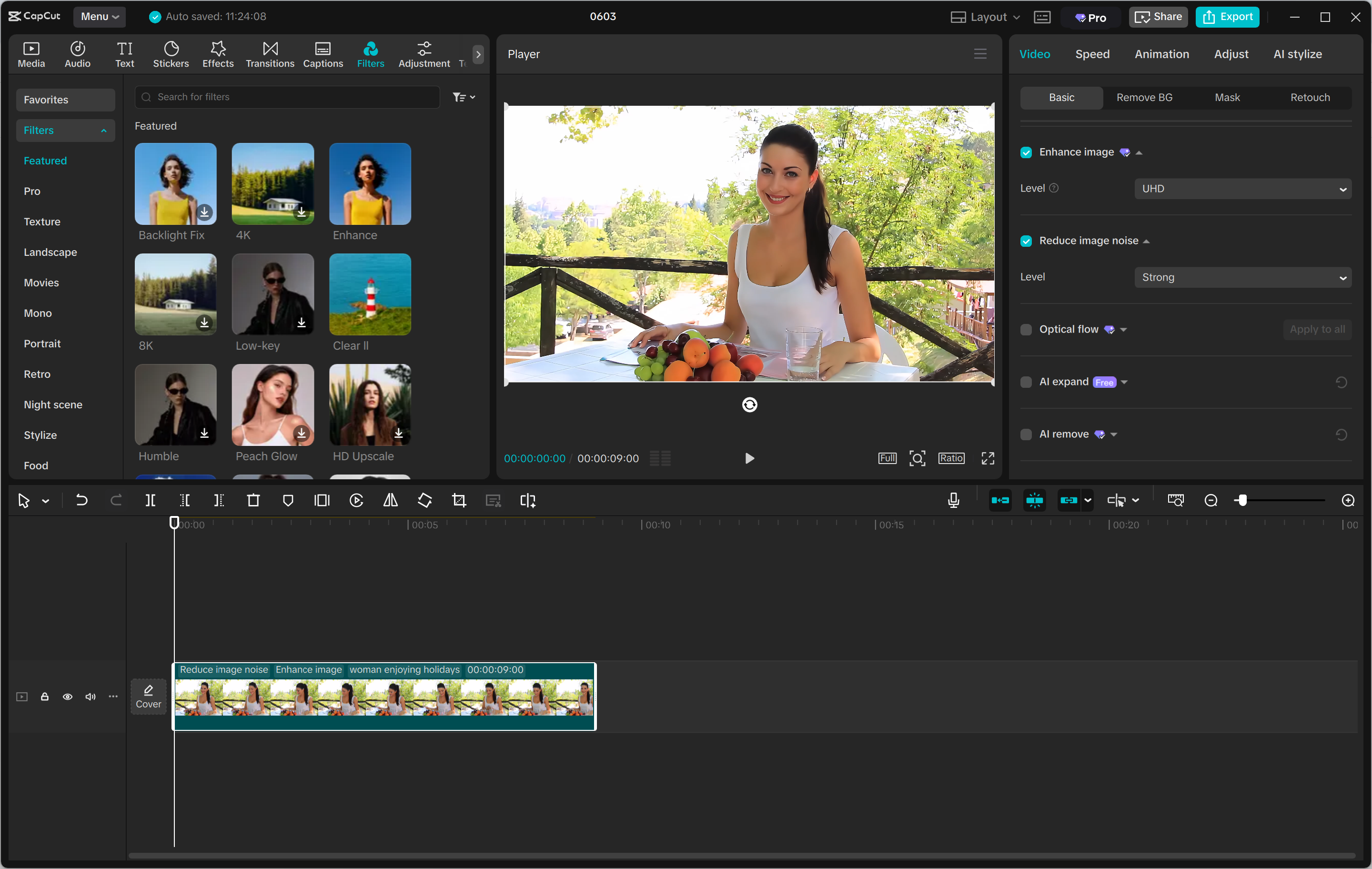
Task: Switch to the Speed tab
Action: pos(1092,54)
